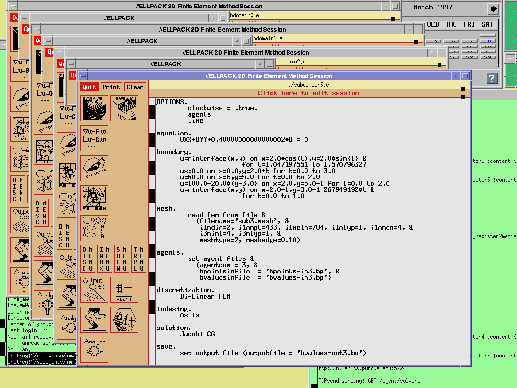The width and height of the screenshot is (517, 388).
Task: Open the pencil-and-ellipse domain editor icon
Action: coord(94,167)
